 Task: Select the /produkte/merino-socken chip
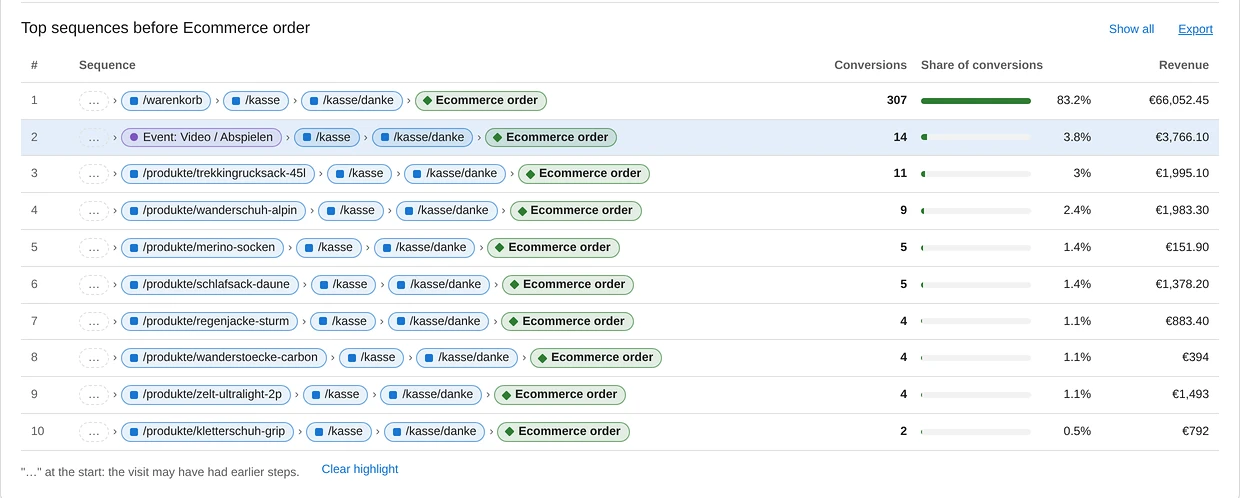203,247
